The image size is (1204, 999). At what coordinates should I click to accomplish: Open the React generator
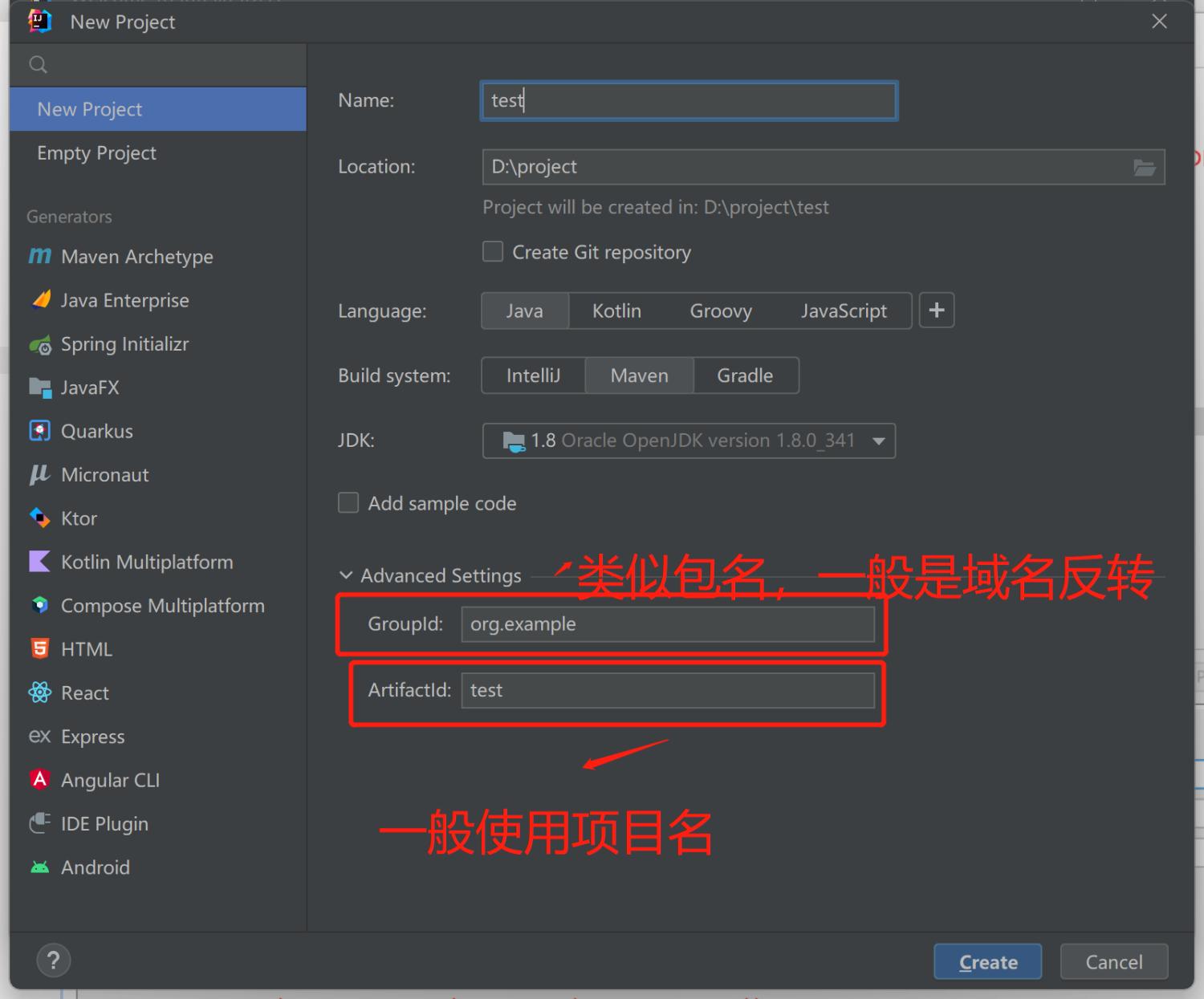point(84,692)
